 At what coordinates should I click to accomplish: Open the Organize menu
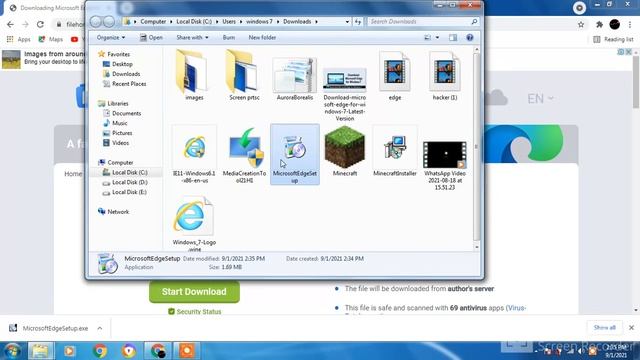(x=111, y=38)
